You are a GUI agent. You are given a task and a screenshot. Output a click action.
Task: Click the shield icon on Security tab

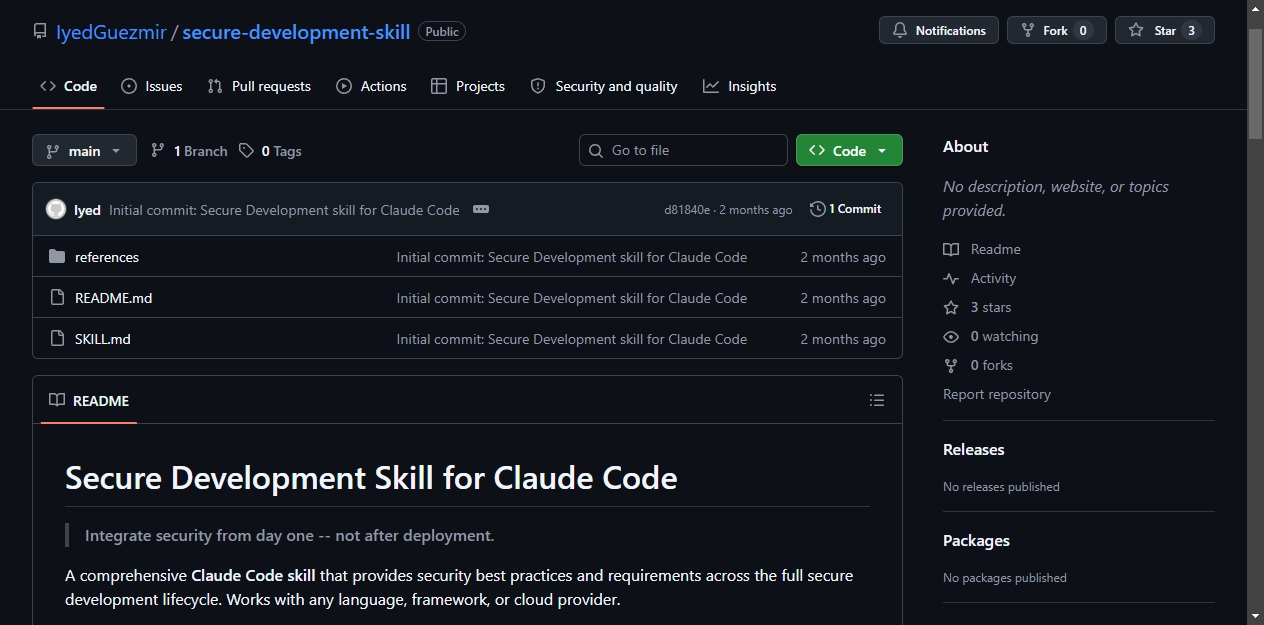pos(538,86)
